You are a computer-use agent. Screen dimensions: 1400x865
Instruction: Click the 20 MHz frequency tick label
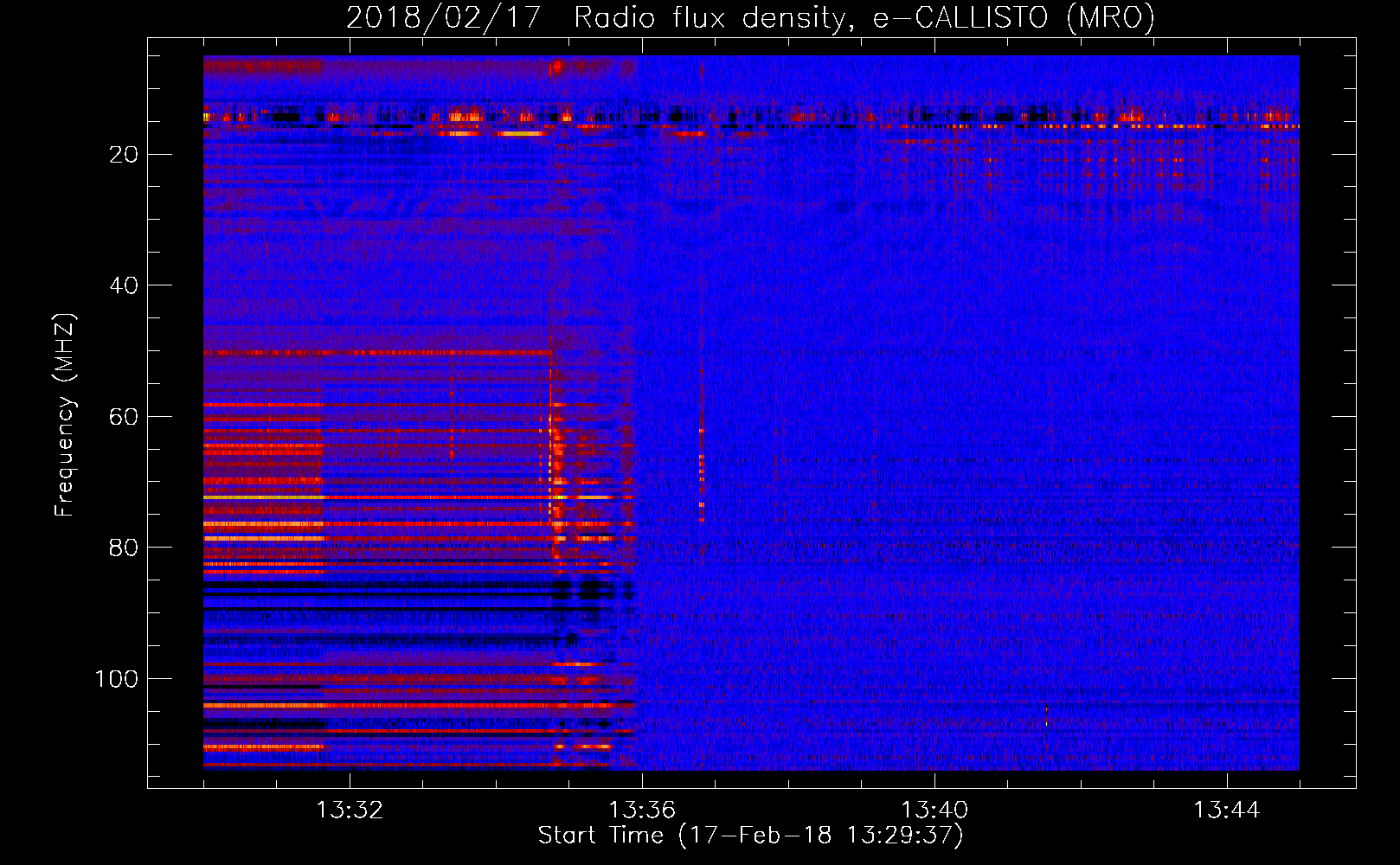(125, 154)
